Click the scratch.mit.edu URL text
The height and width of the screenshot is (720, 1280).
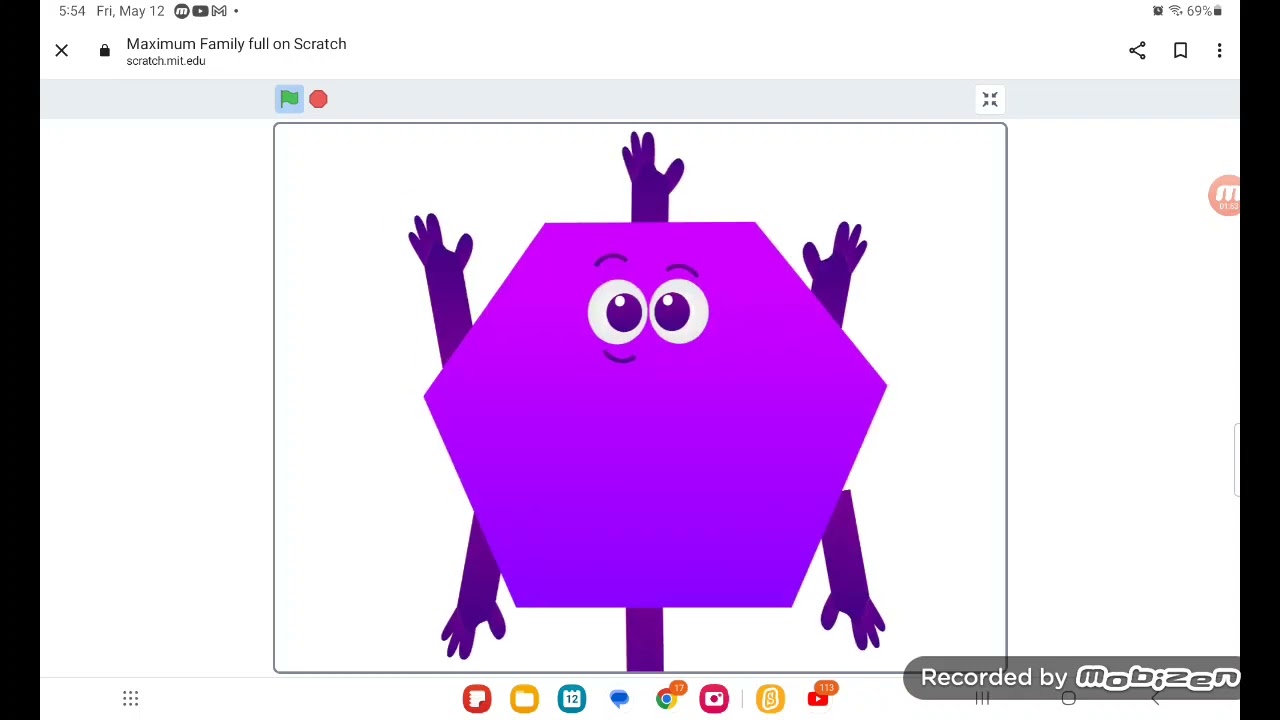166,61
